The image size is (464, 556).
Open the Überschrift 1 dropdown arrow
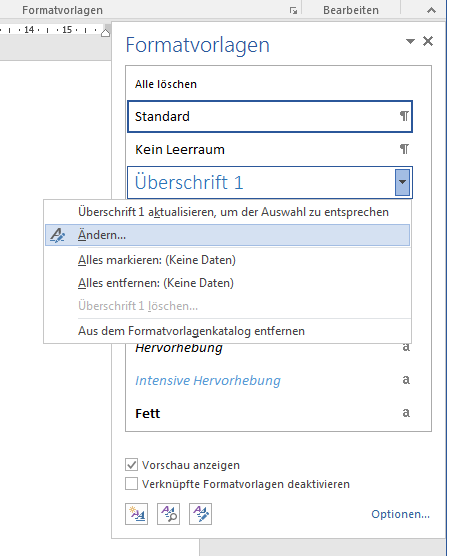pos(402,182)
